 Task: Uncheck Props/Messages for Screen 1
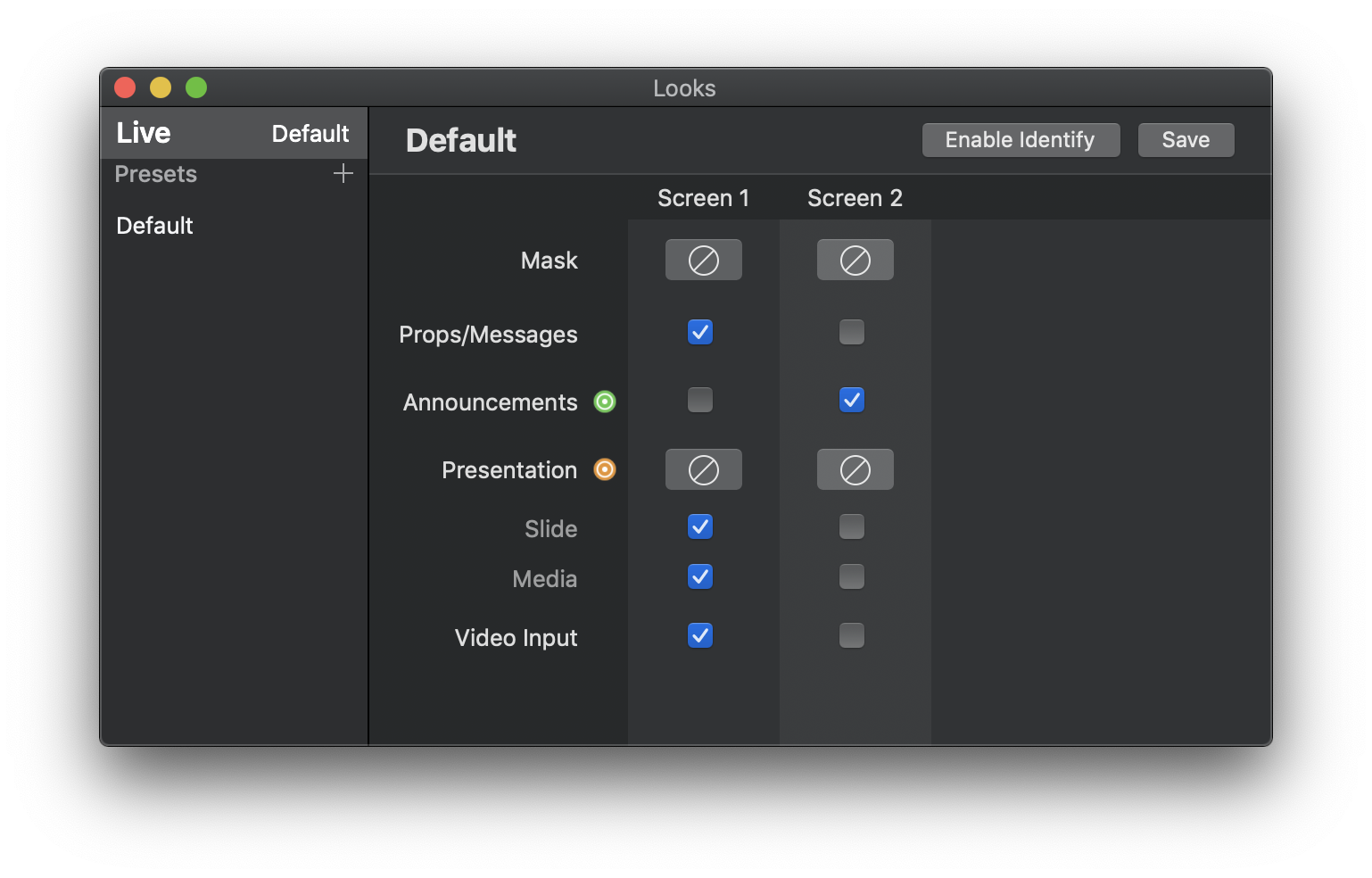click(700, 332)
